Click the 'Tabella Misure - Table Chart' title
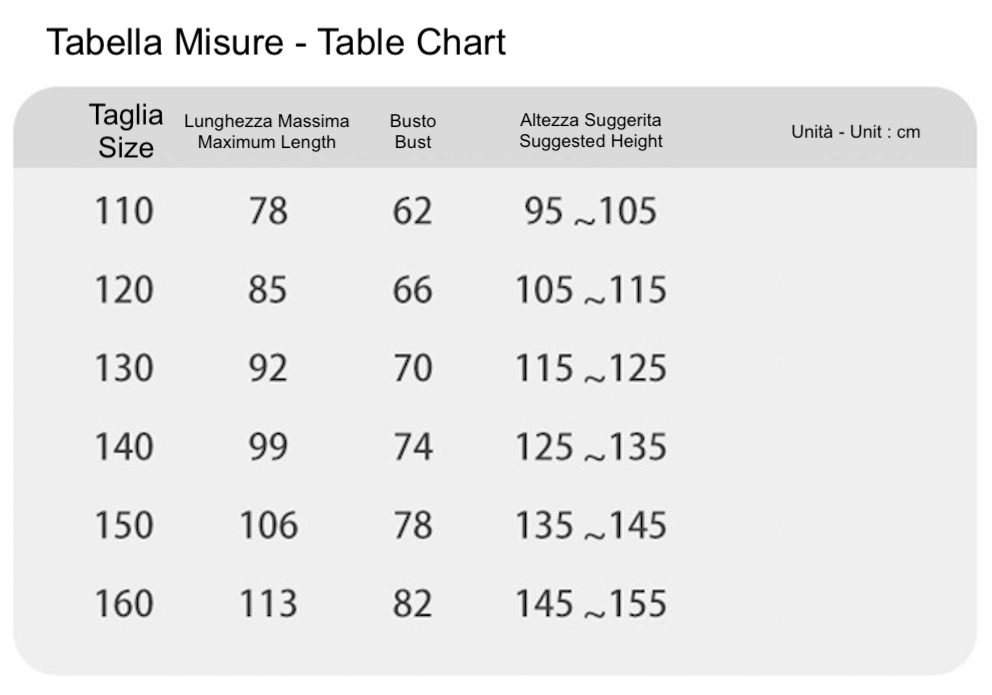The image size is (992, 695). click(276, 43)
